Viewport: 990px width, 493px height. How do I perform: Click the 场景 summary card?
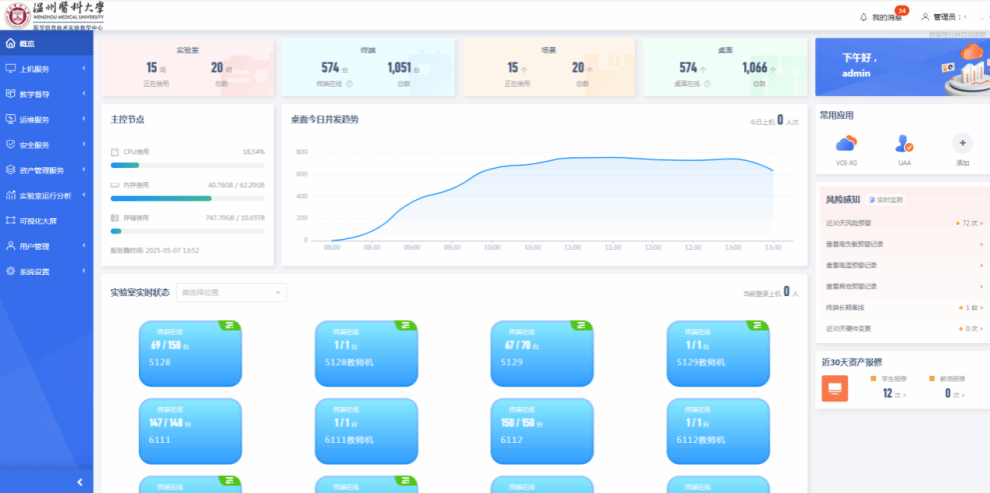[x=548, y=67]
